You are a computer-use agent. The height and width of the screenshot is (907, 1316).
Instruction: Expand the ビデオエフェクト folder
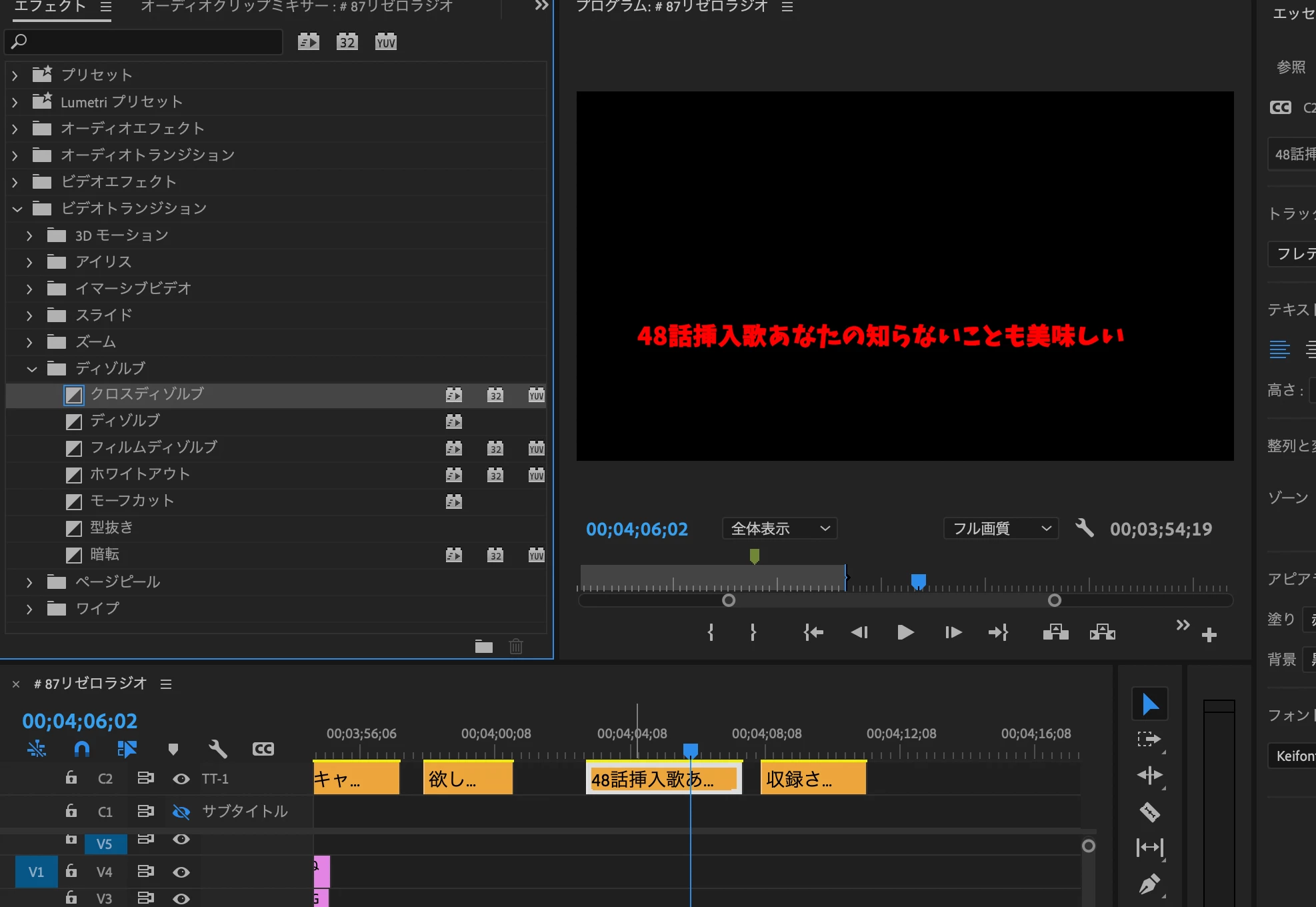(15, 182)
